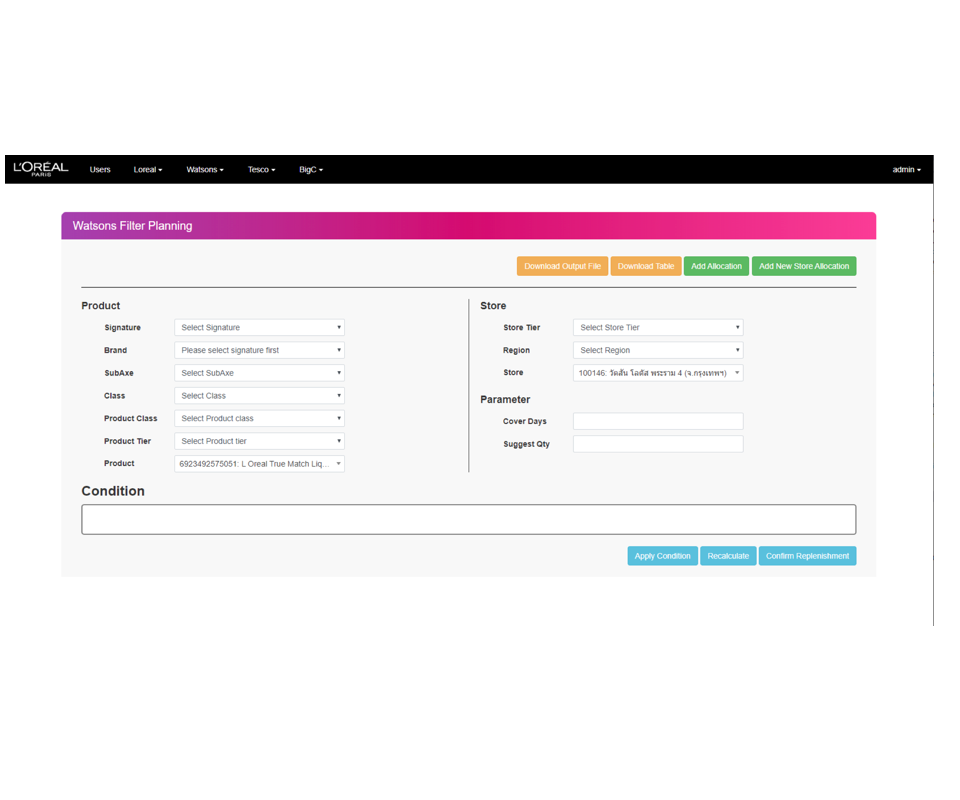This screenshot has width=960, height=800.
Task: Open the admin account menu
Action: 906,170
